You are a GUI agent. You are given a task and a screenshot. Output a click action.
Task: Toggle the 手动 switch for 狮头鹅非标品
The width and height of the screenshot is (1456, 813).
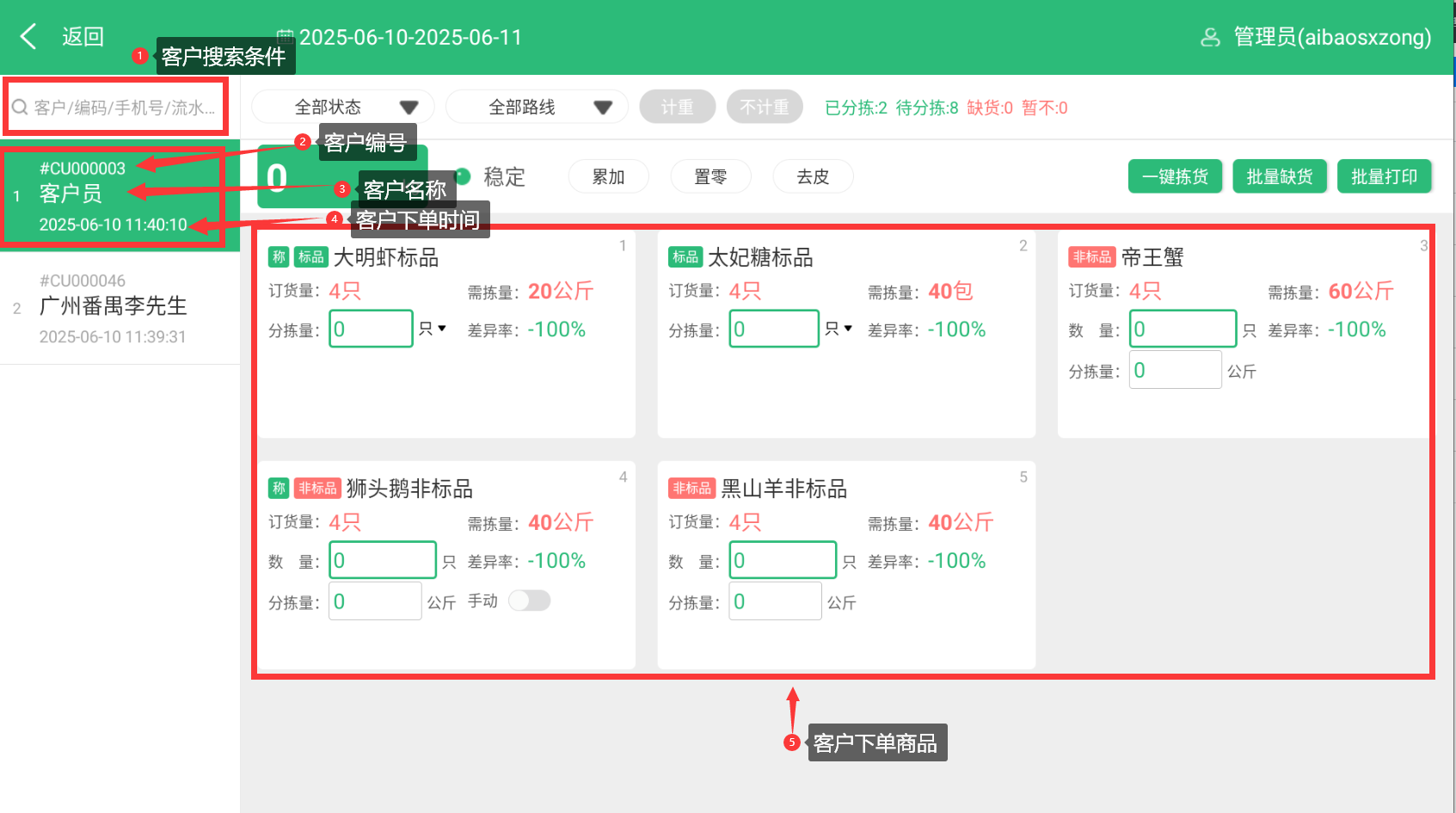click(x=529, y=601)
